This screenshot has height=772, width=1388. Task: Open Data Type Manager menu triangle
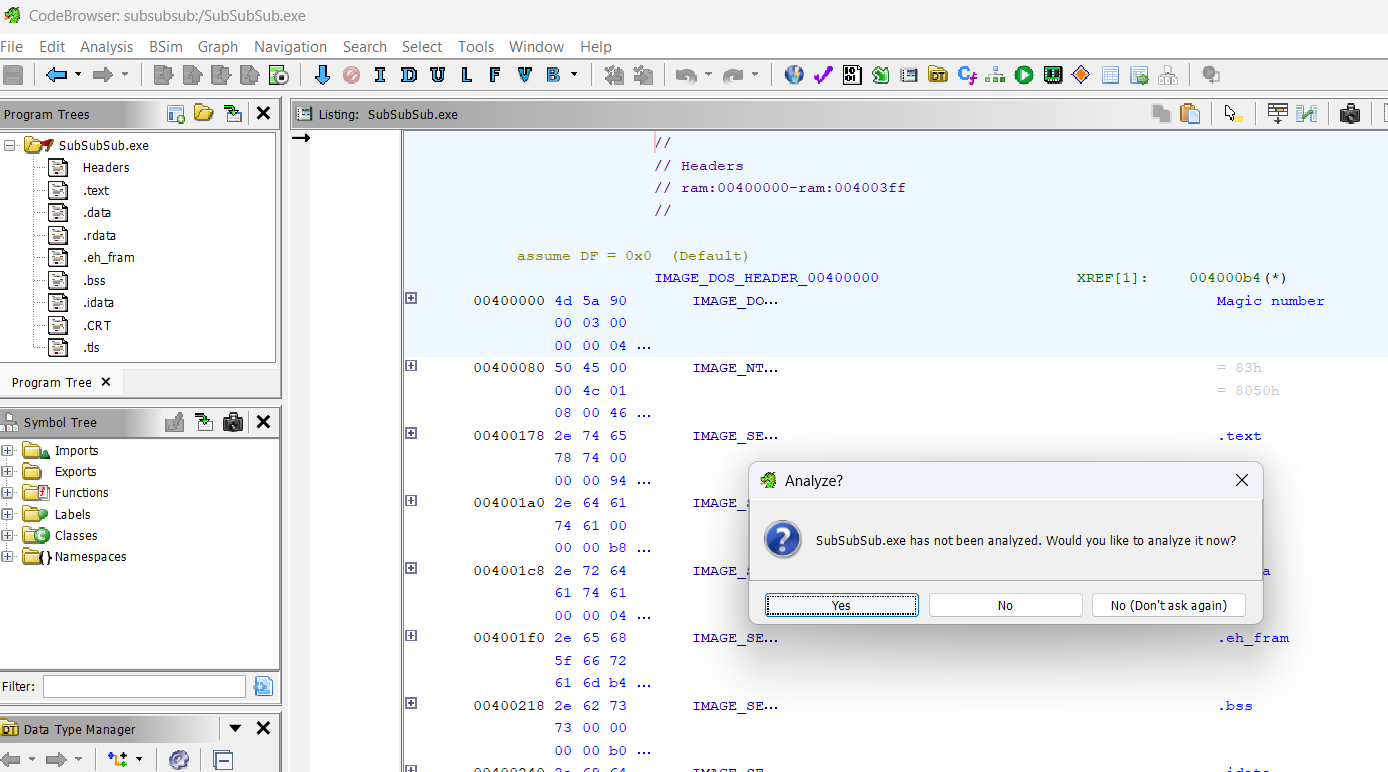click(235, 729)
